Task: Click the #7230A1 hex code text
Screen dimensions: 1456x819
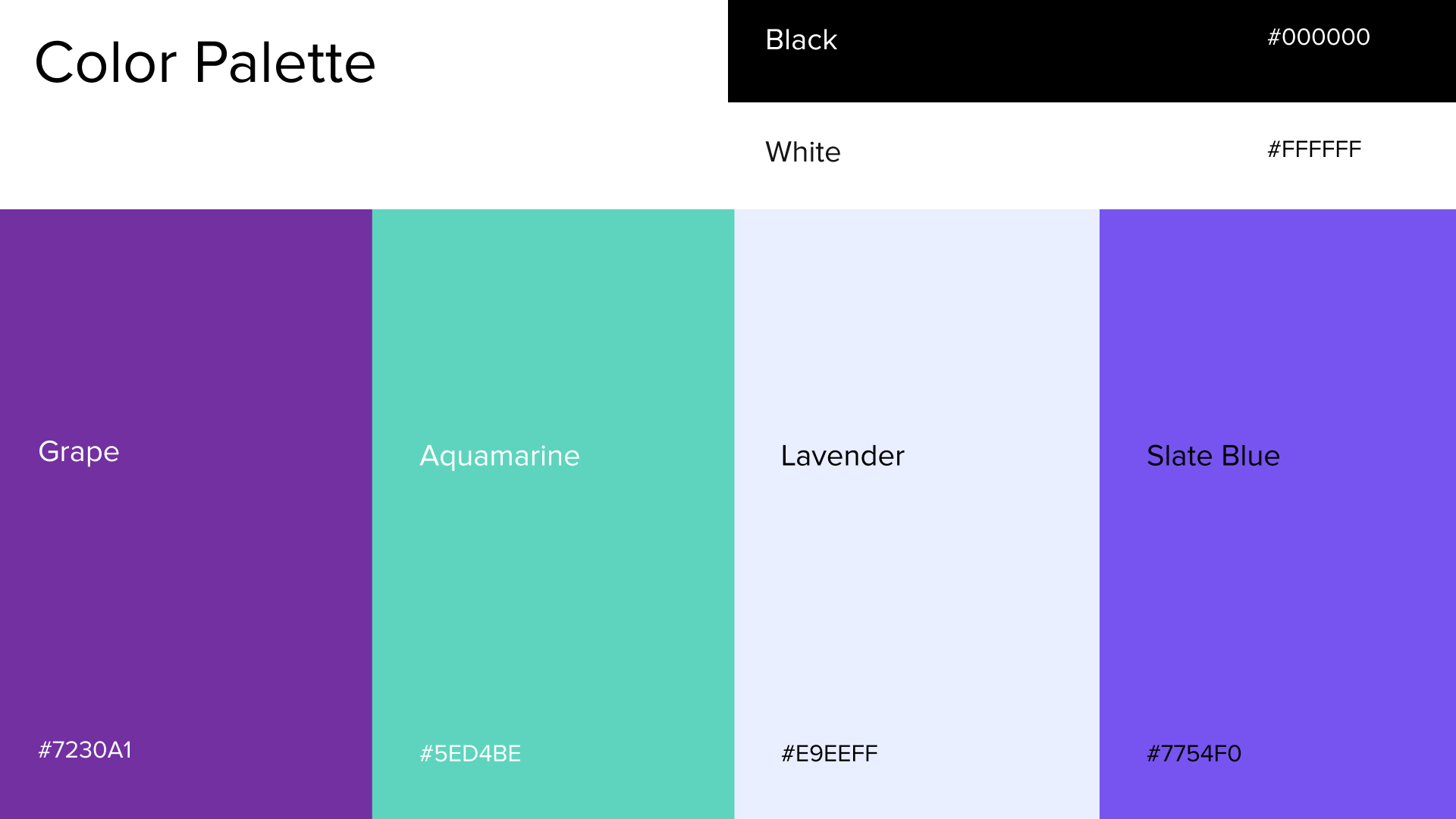Action: pos(85,750)
